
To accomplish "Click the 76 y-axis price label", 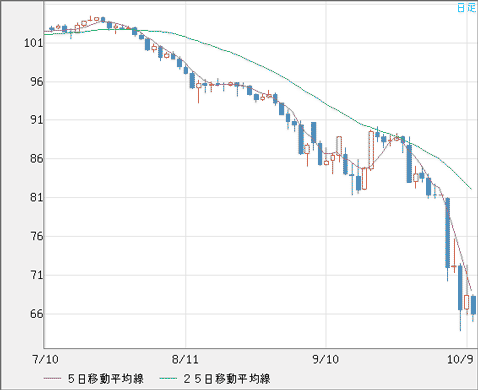I will pyautogui.click(x=36, y=236).
